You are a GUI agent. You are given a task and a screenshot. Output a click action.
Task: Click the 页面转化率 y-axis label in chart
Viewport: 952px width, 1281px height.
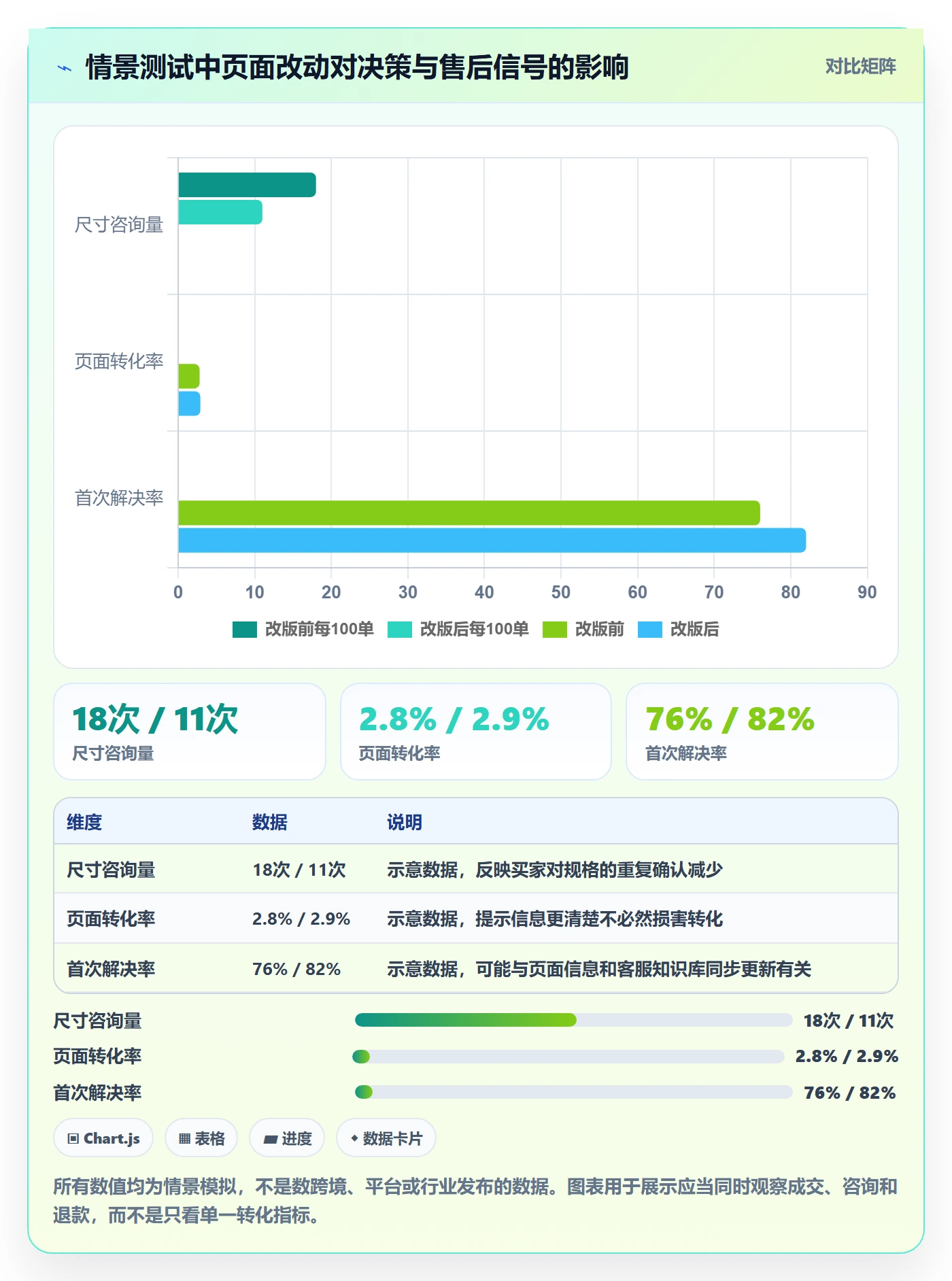[x=119, y=361]
